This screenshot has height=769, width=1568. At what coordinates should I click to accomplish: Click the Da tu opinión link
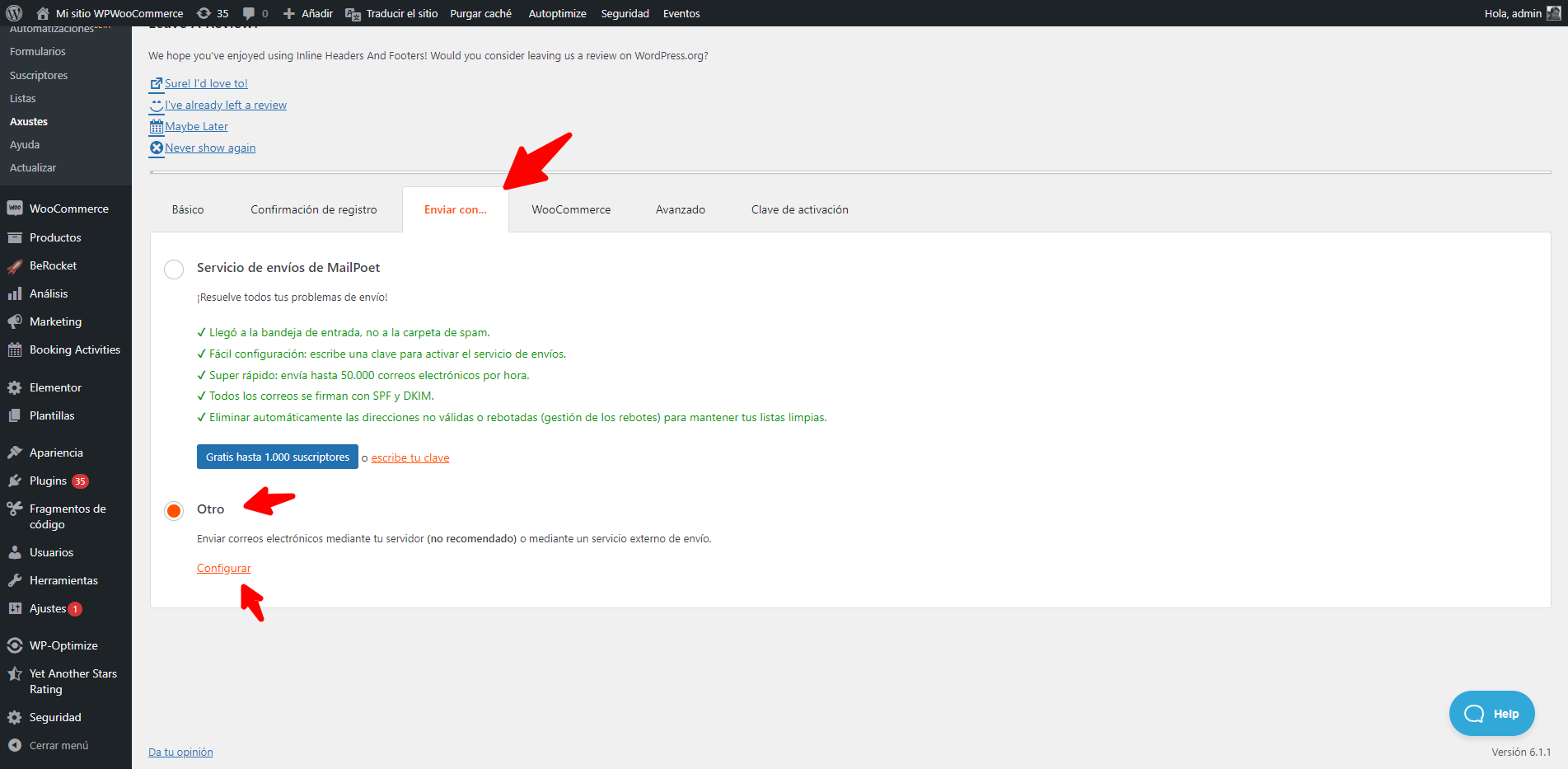click(180, 752)
